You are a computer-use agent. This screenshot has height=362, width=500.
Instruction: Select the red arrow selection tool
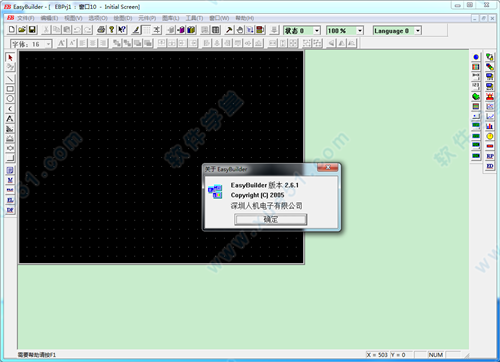coord(10,58)
